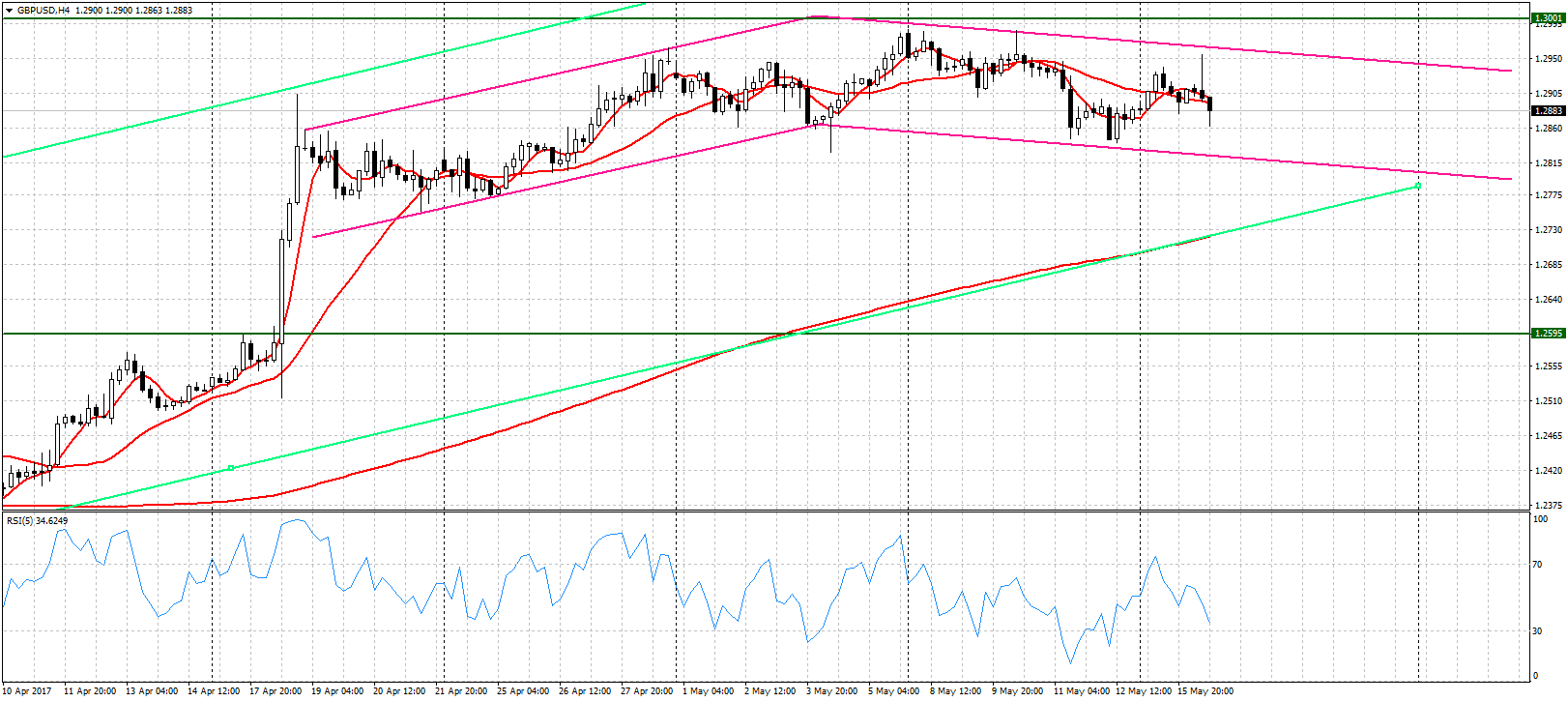
Task: Click the 17 Apr 20:00 time label
Action: point(276,691)
